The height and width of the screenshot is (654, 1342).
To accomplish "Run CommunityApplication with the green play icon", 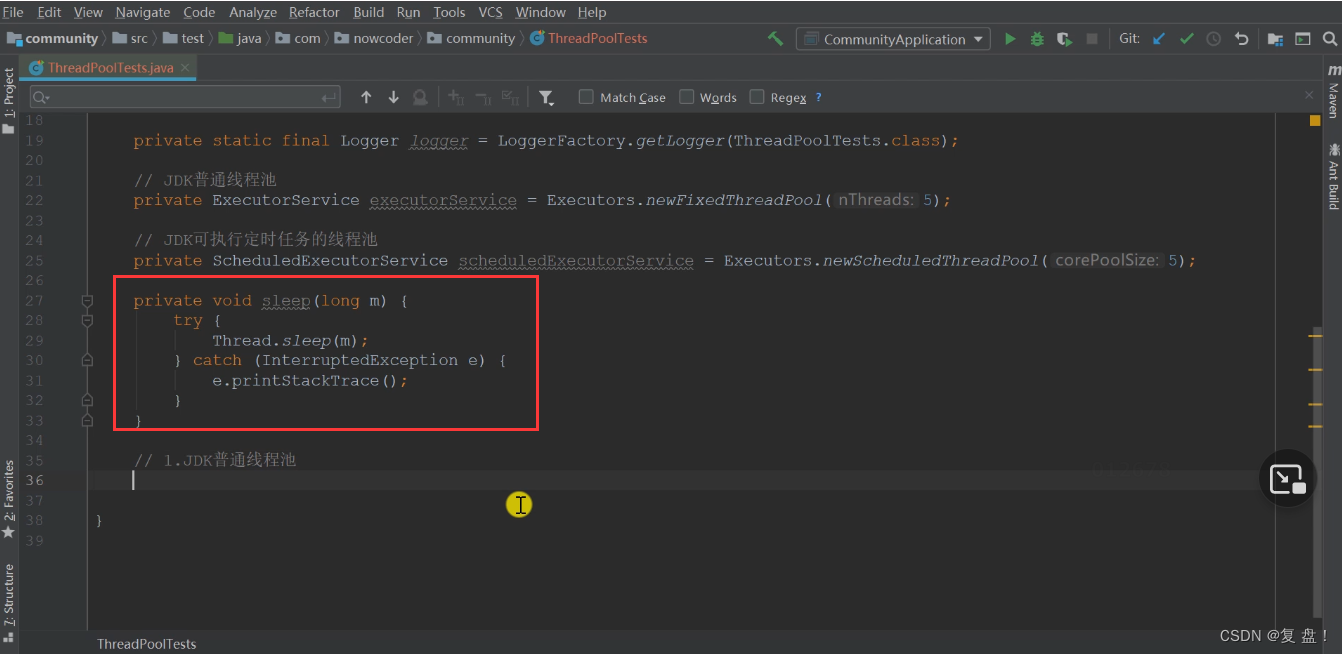I will [x=1010, y=39].
